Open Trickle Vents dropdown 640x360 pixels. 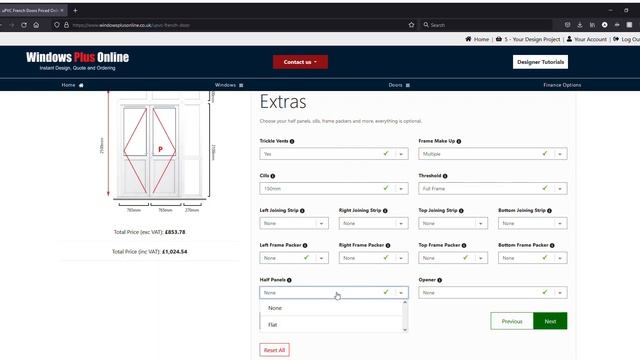coord(333,154)
